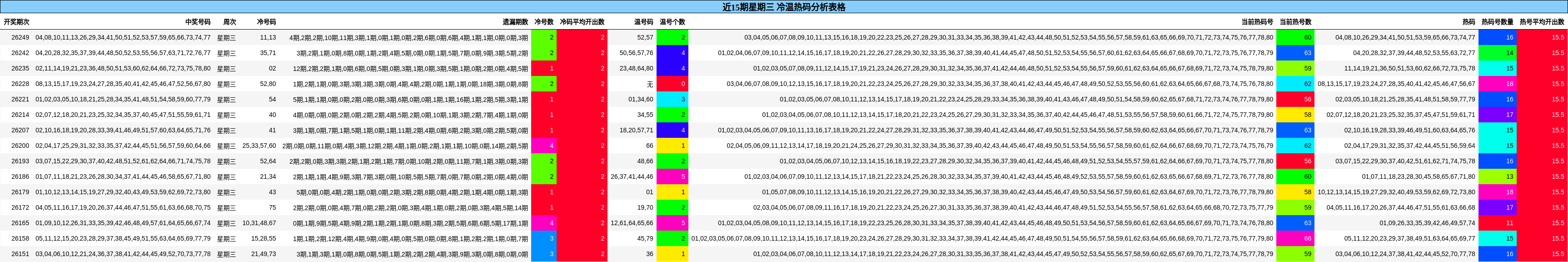Select draw period 26165

pyautogui.click(x=20, y=223)
